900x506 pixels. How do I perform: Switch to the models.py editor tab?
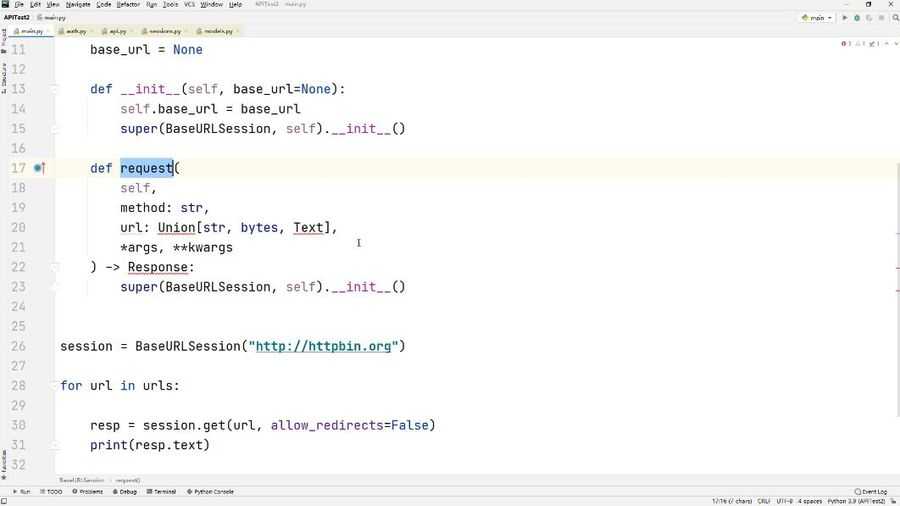point(216,31)
